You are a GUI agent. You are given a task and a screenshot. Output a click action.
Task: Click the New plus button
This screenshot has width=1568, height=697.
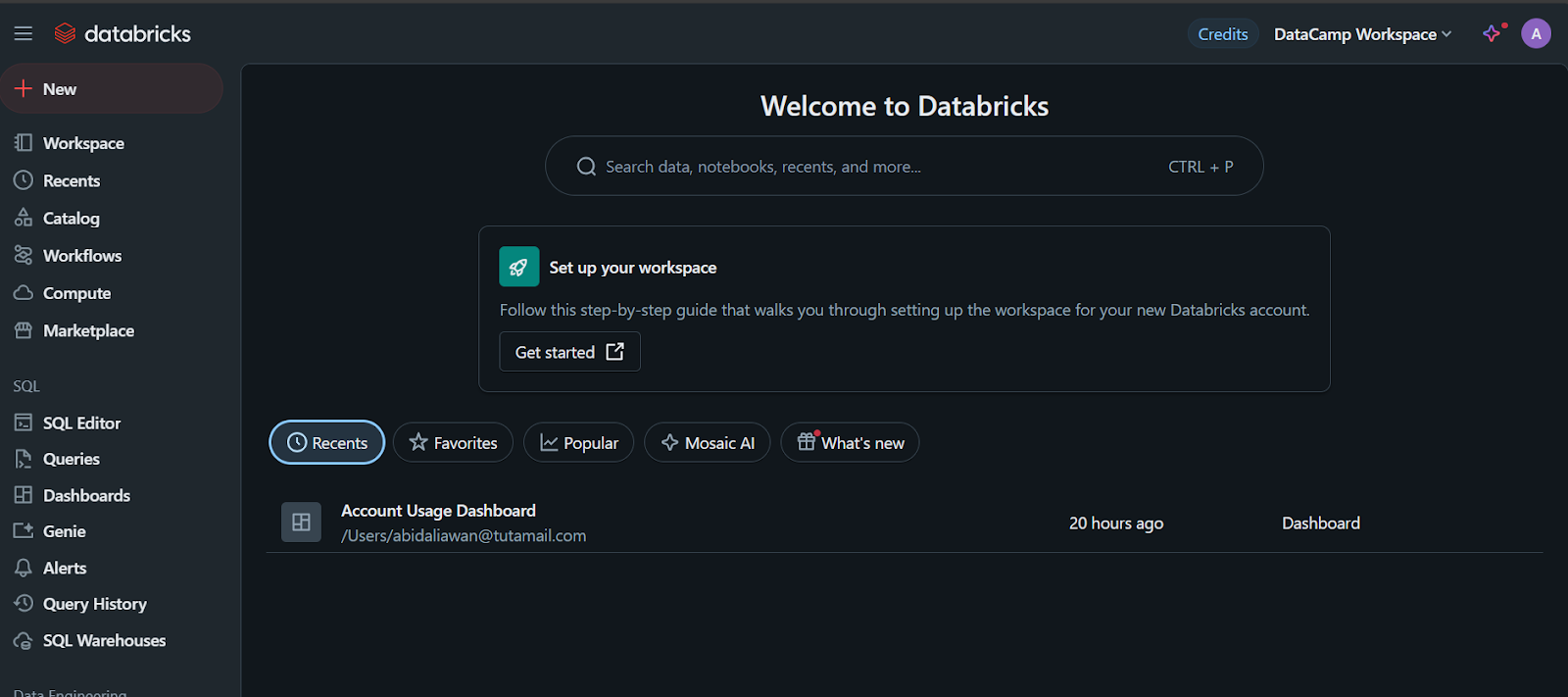click(112, 89)
